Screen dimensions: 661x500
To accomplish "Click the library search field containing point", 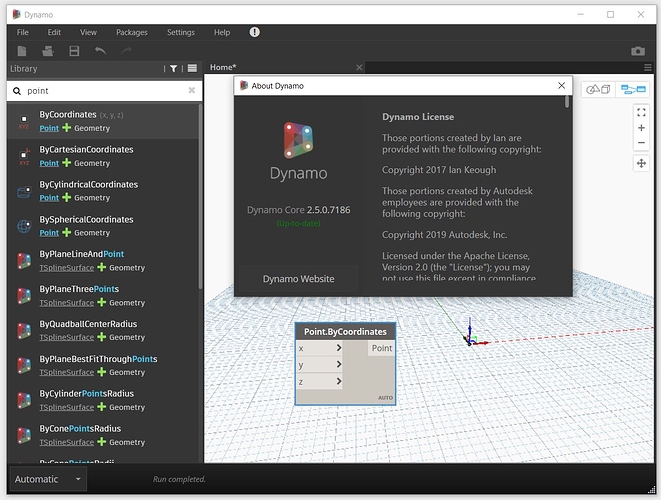I will [x=105, y=91].
